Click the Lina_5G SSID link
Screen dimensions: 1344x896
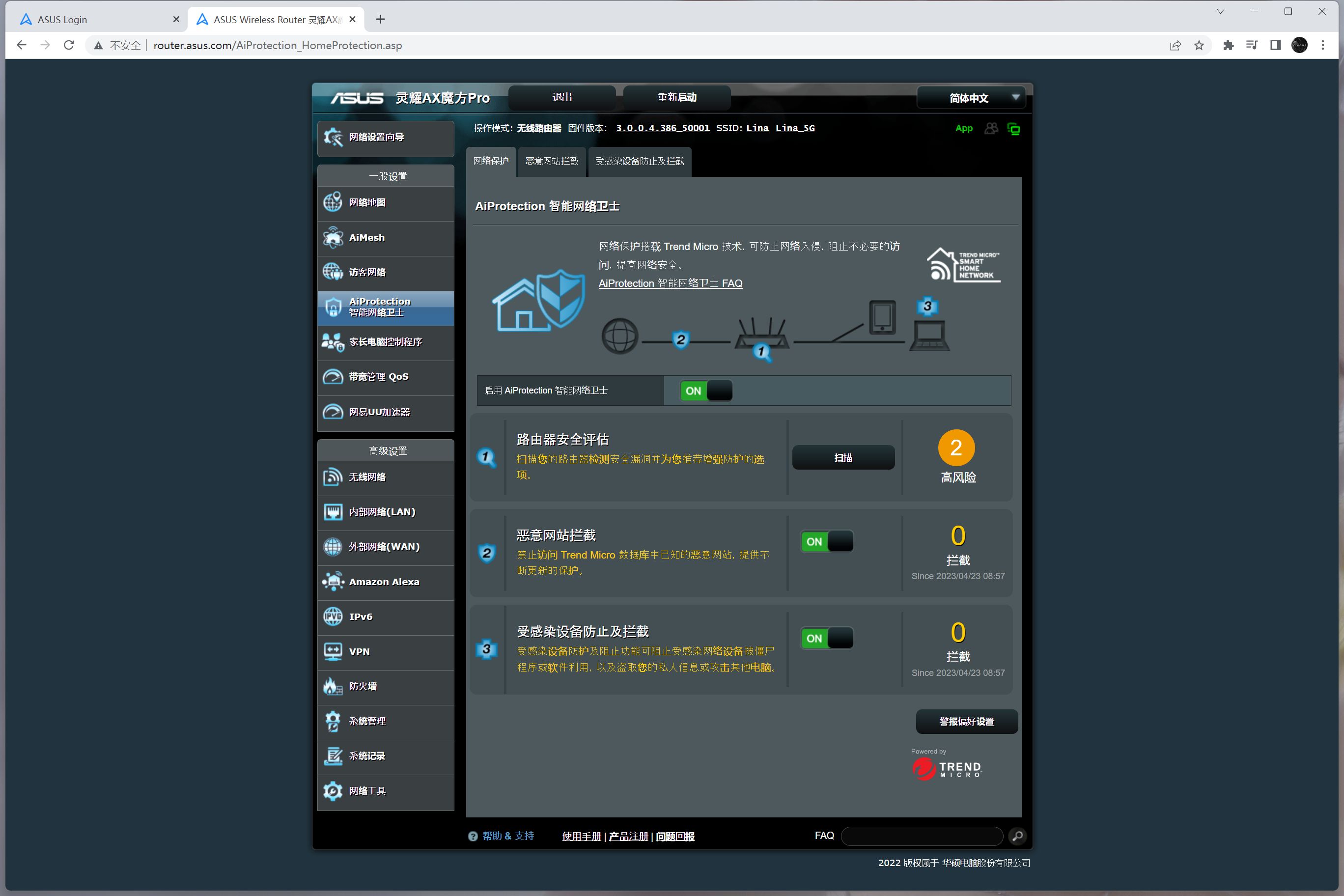(x=795, y=128)
